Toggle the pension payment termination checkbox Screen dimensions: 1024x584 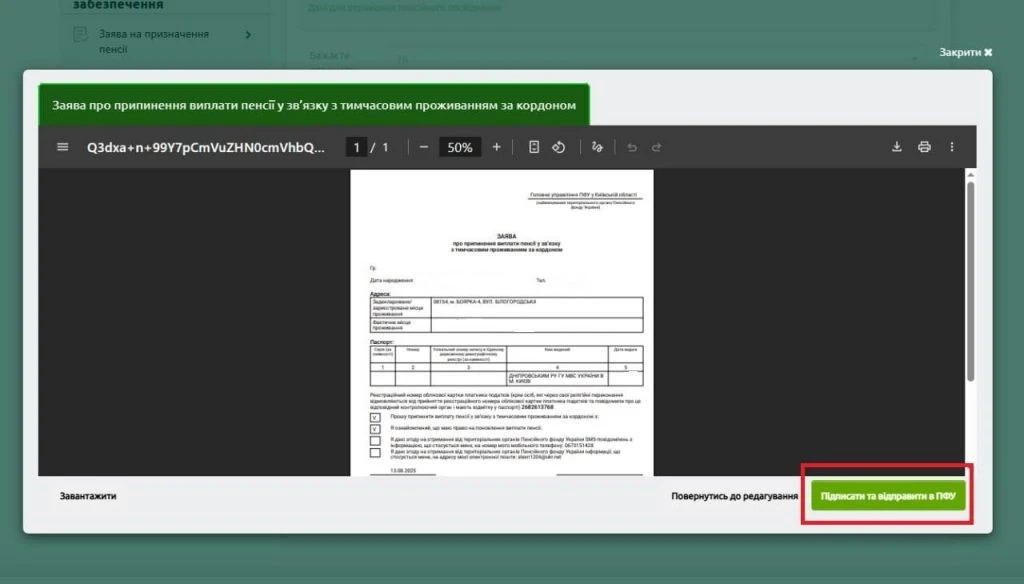click(x=375, y=417)
